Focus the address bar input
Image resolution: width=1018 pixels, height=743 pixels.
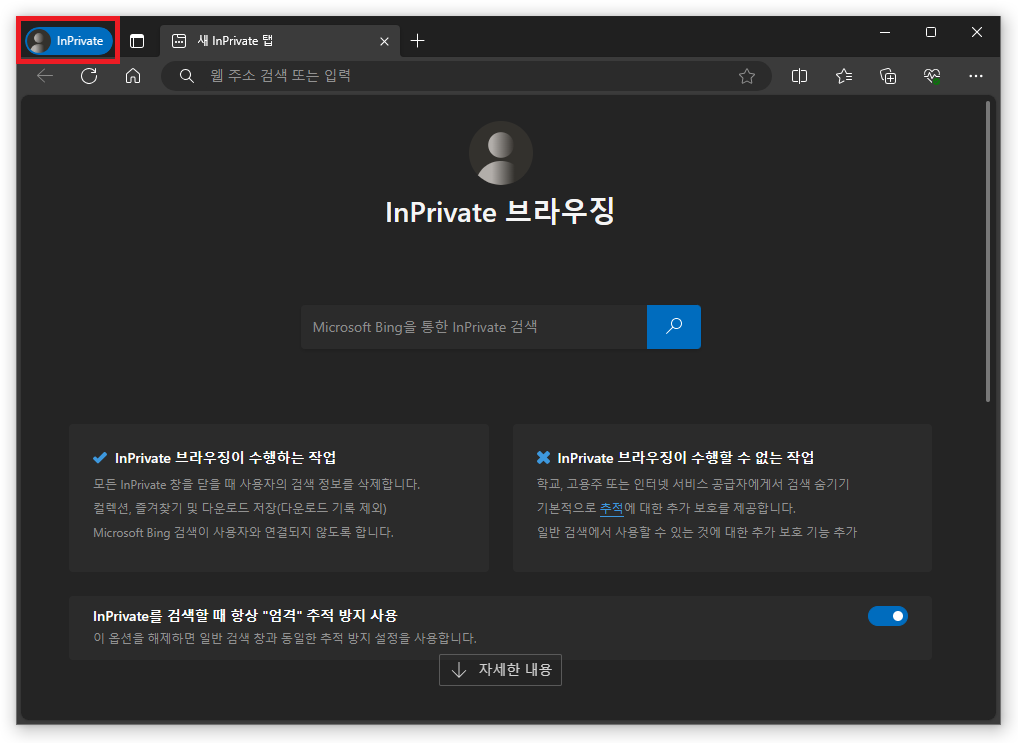466,76
